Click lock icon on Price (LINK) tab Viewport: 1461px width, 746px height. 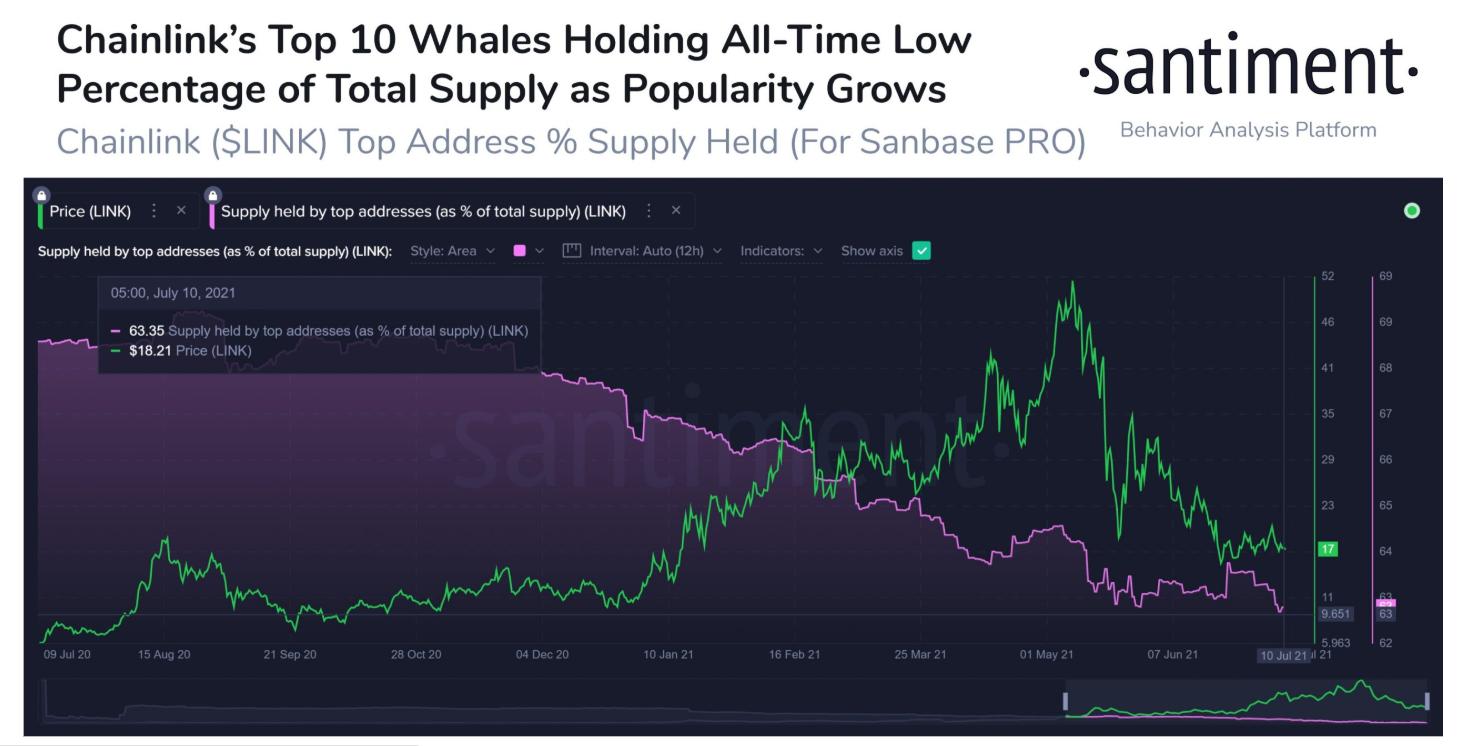(x=41, y=195)
